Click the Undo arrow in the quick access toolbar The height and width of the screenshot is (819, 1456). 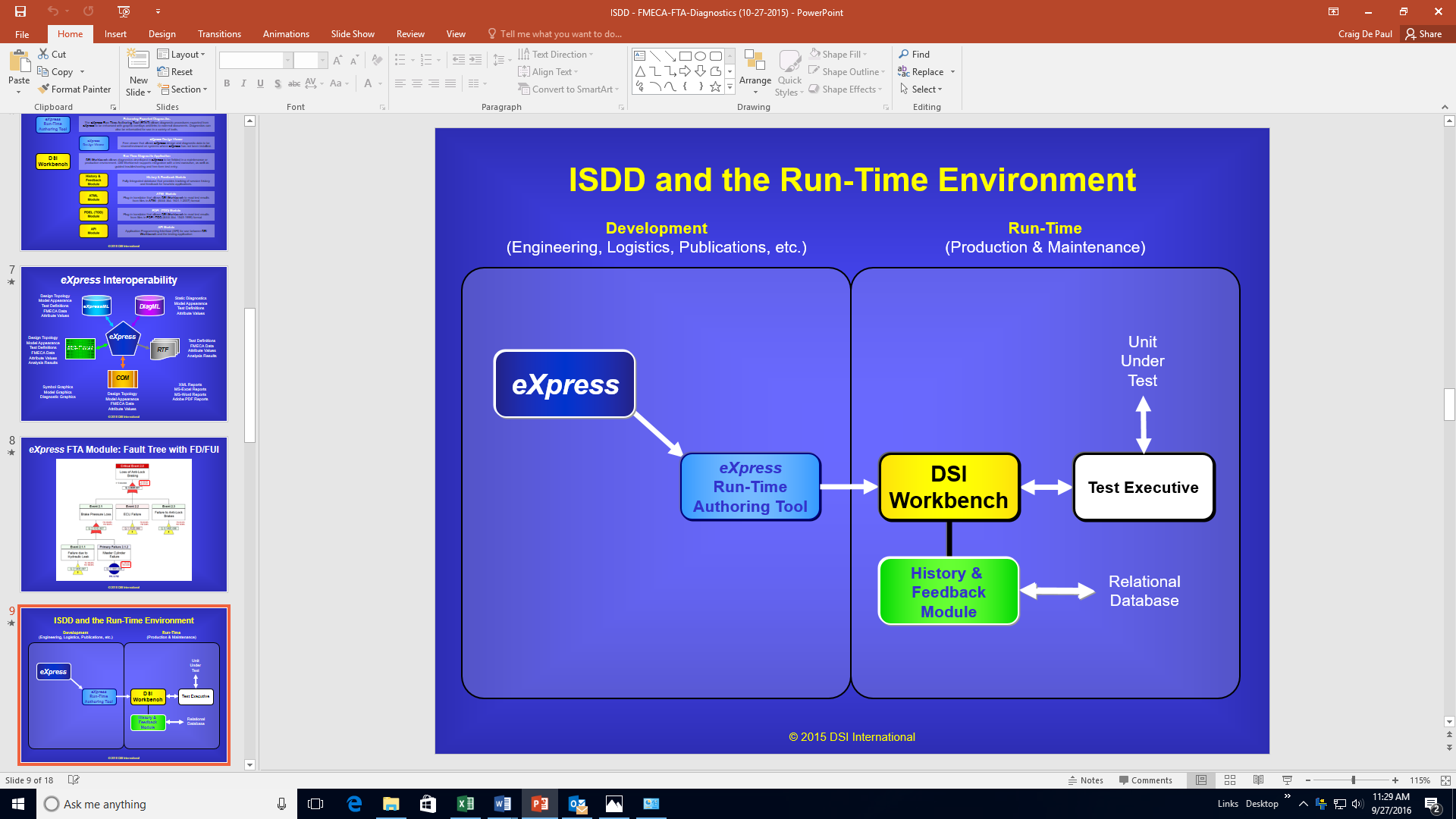52,11
